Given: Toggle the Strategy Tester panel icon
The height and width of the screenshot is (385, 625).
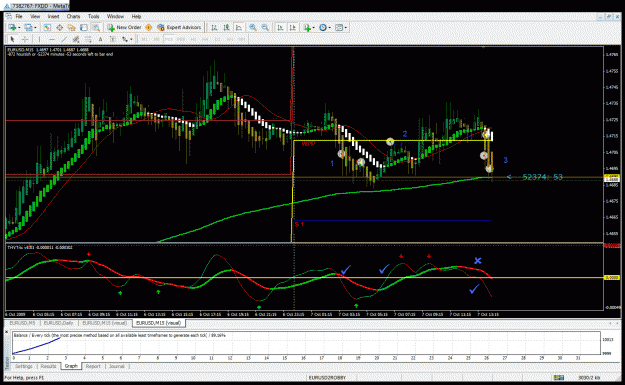Looking at the screenshot, I should click(x=96, y=28).
